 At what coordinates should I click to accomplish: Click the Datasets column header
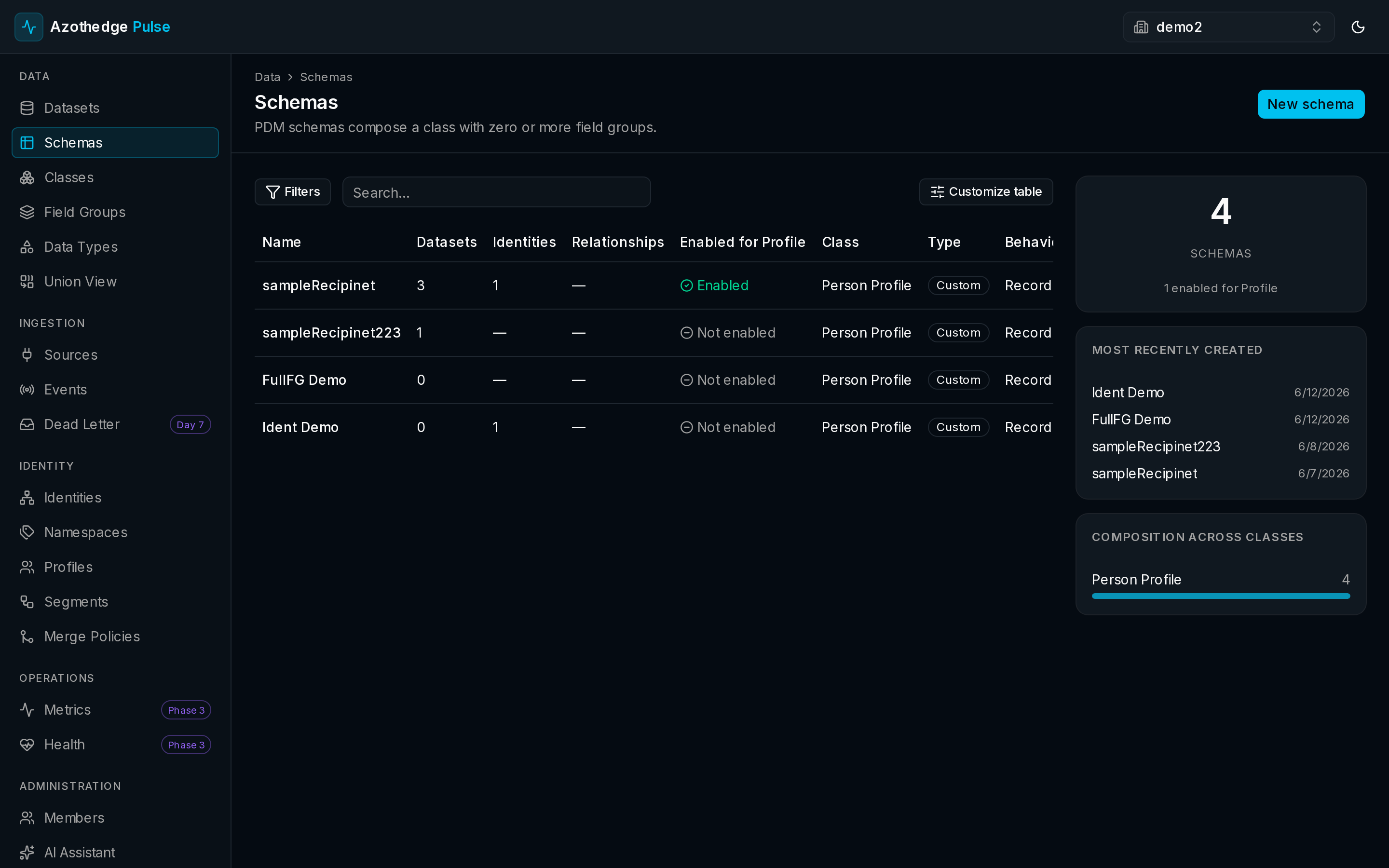[447, 242]
